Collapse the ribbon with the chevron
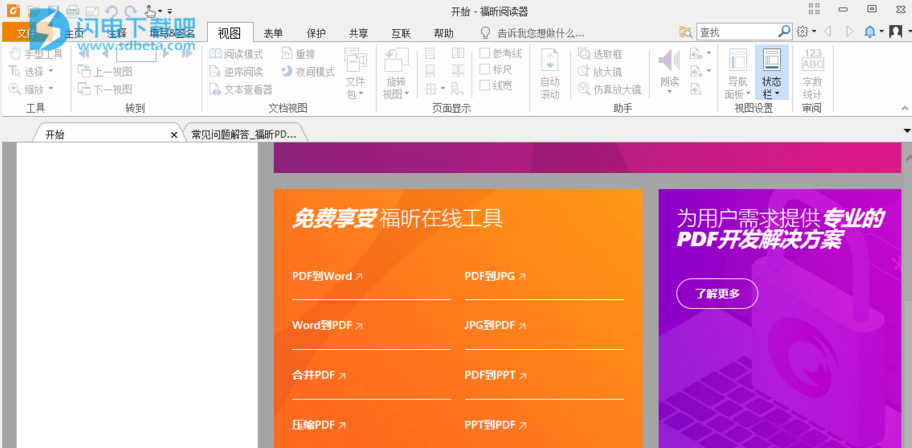The width and height of the screenshot is (912, 448). click(905, 108)
